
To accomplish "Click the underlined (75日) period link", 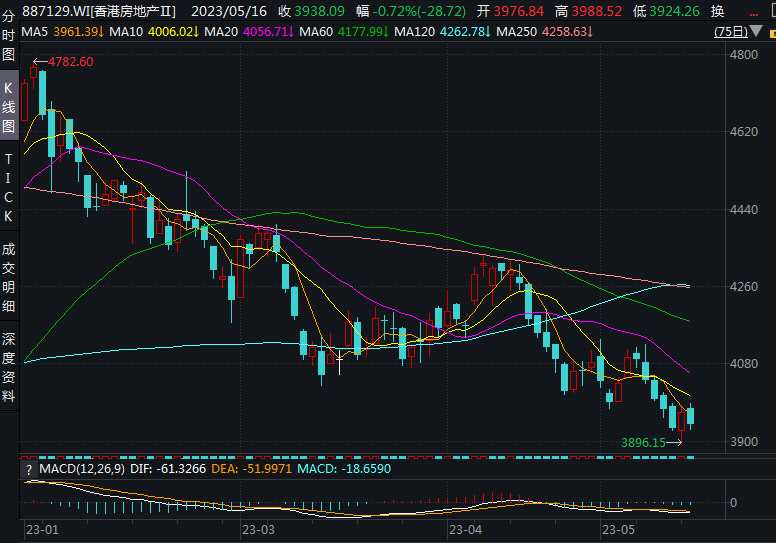I will pos(731,32).
